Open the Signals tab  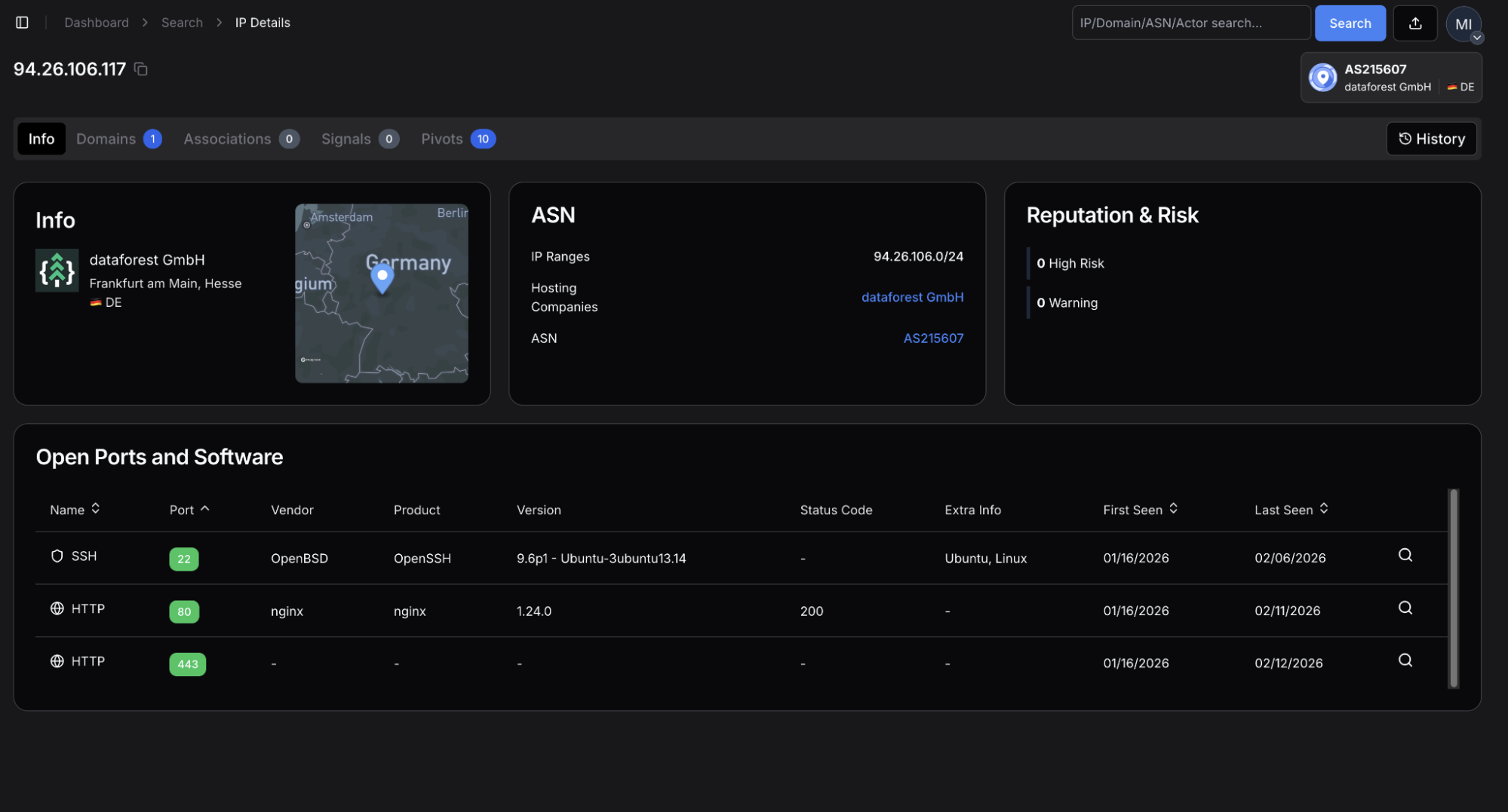point(359,139)
